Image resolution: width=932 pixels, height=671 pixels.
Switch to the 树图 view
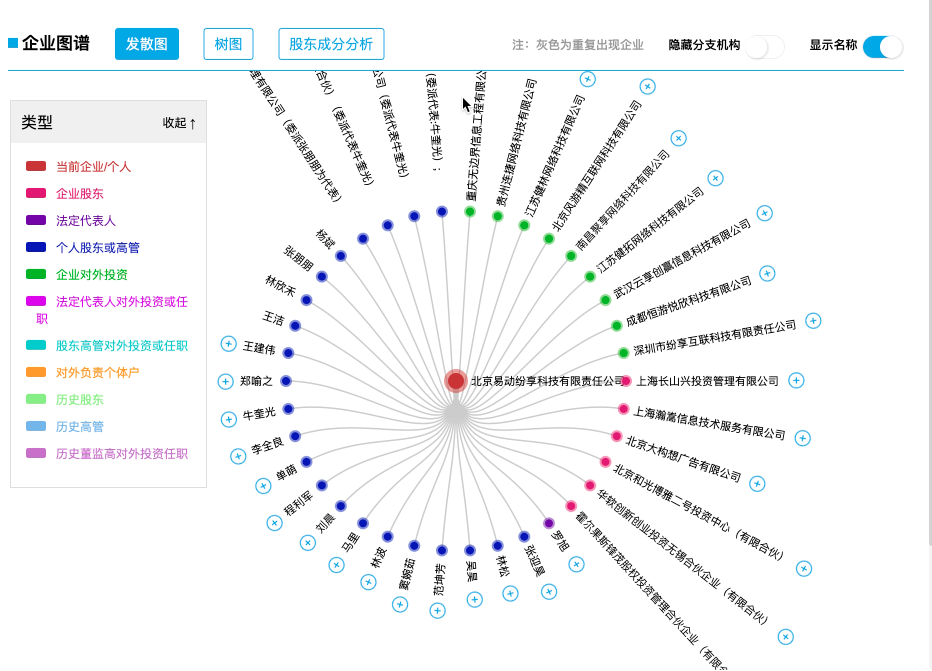pyautogui.click(x=228, y=44)
